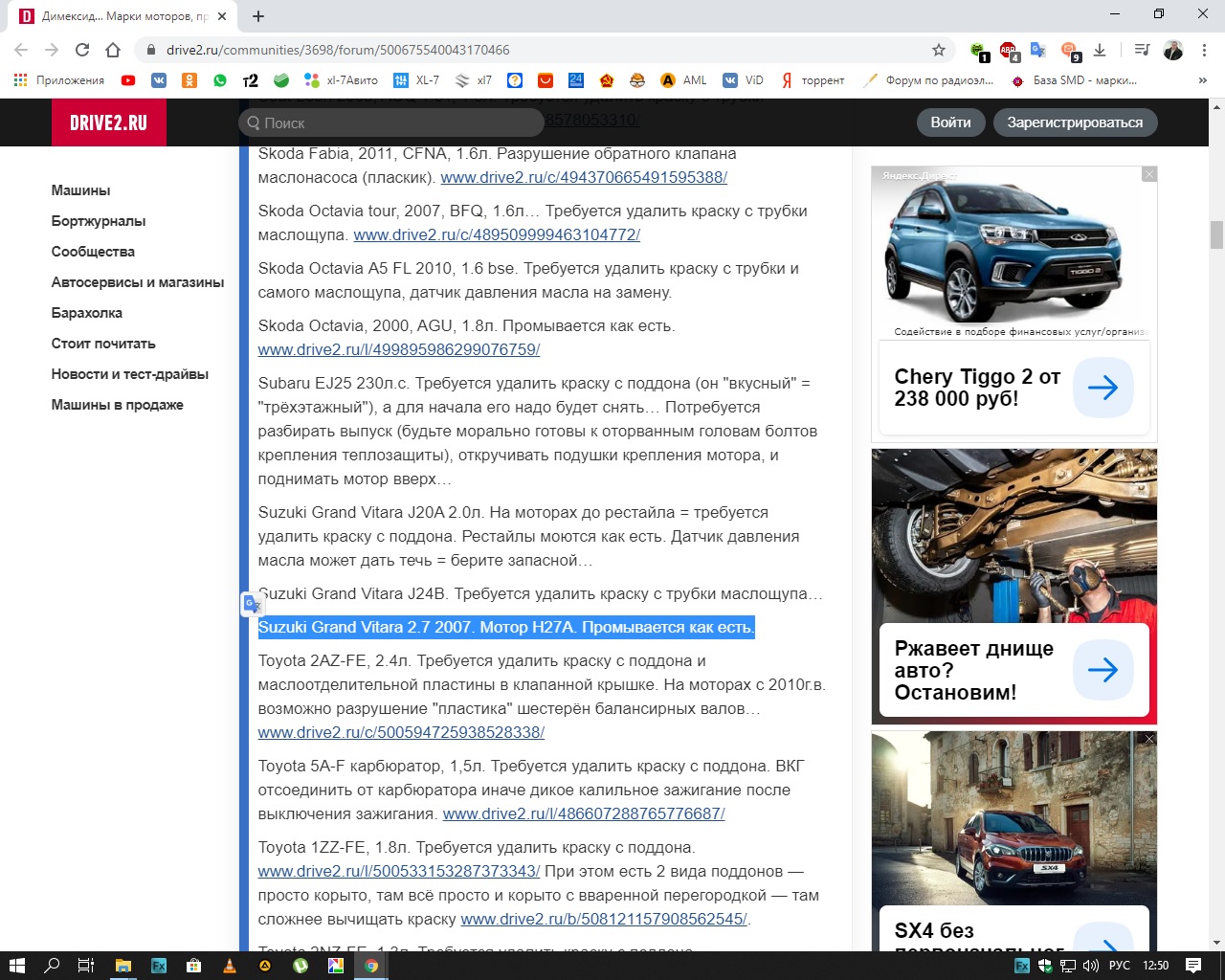Open the browser home page icon
Image resolution: width=1225 pixels, height=980 pixels.
pyautogui.click(x=113, y=50)
